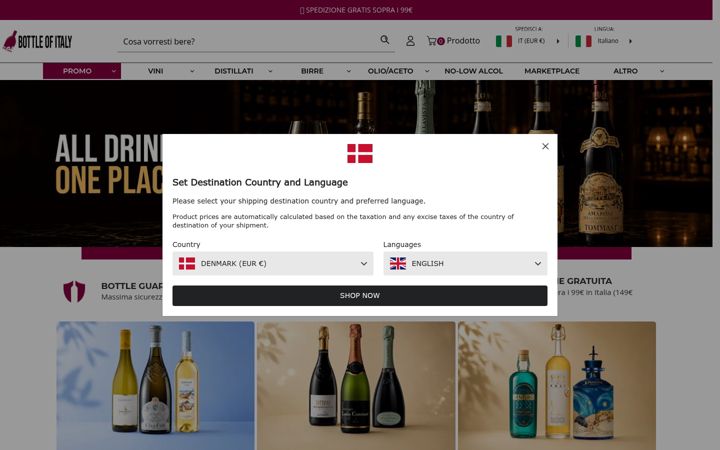Click the Denmark flag in Country field
Image resolution: width=720 pixels, height=450 pixels.
187,264
